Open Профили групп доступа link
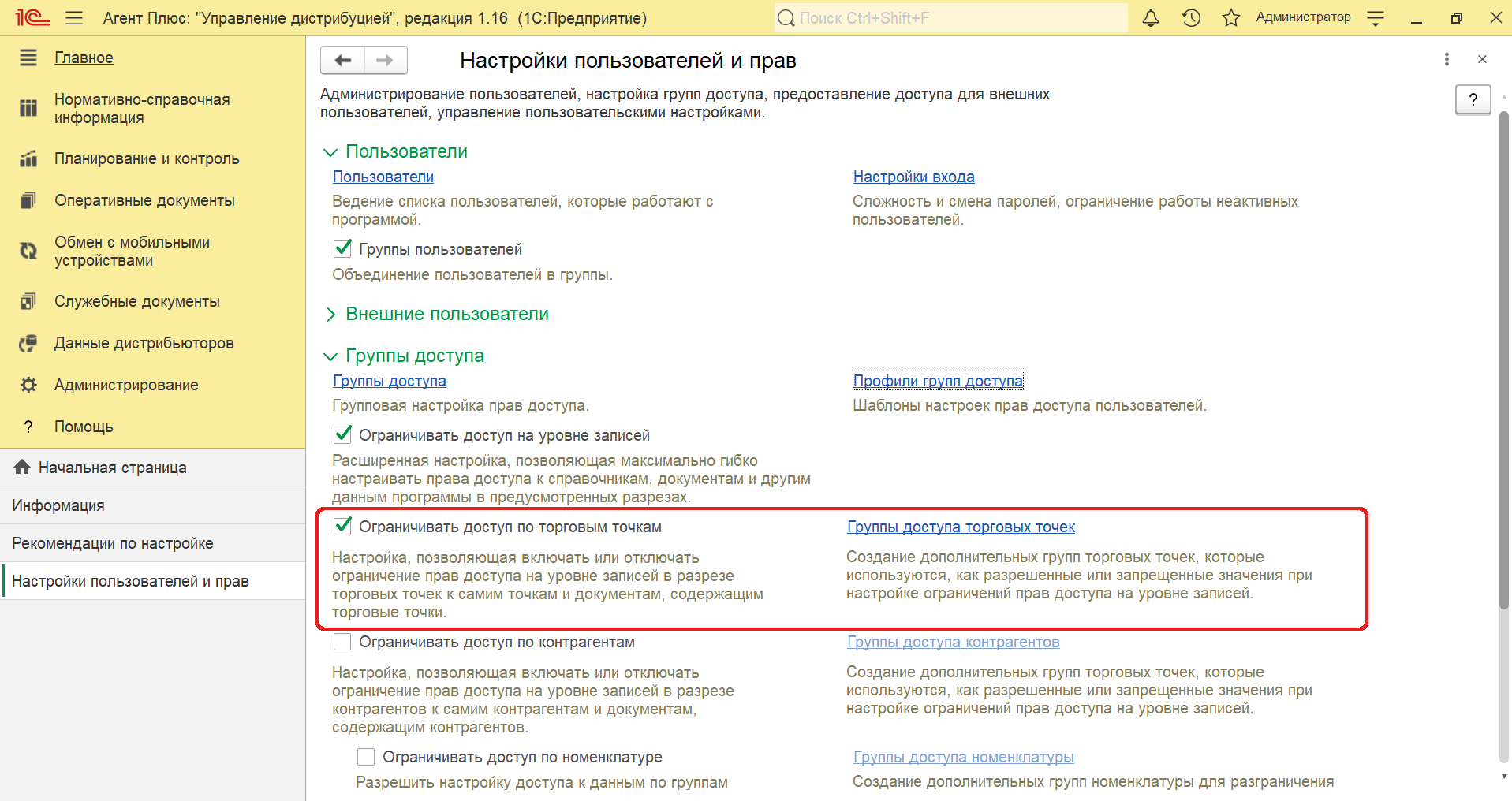The height and width of the screenshot is (801, 1512). pyautogui.click(x=938, y=381)
